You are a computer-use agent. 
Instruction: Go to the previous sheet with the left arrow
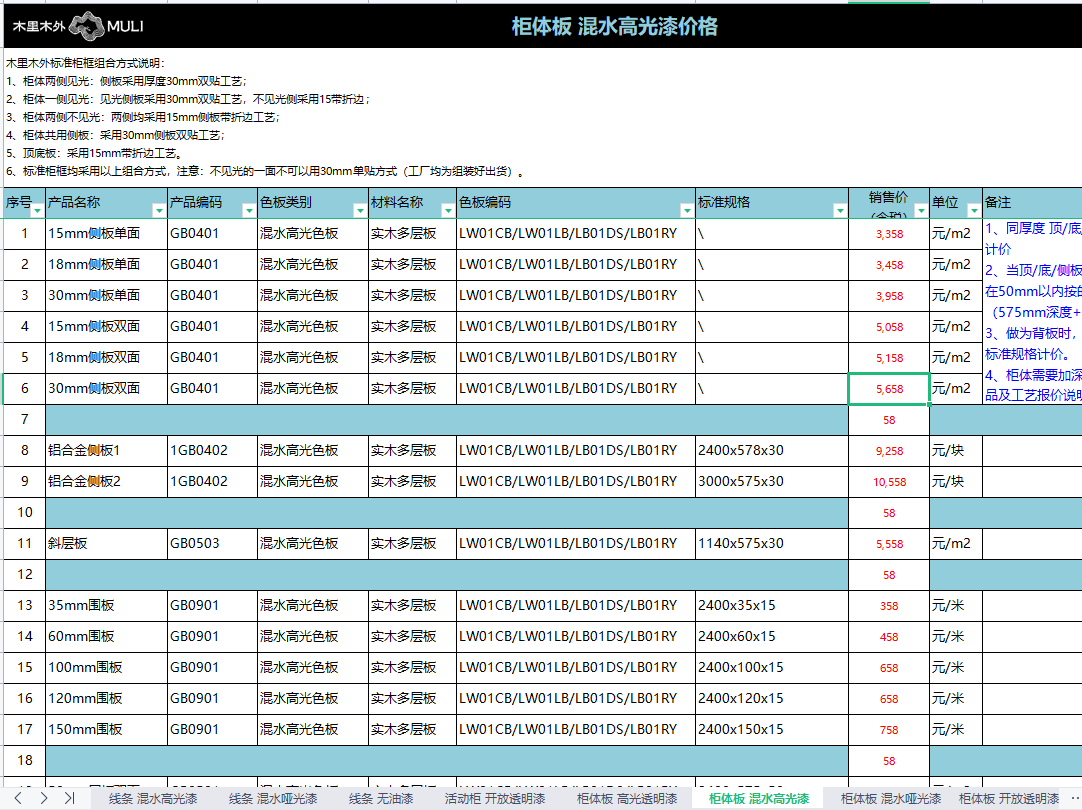point(17,798)
